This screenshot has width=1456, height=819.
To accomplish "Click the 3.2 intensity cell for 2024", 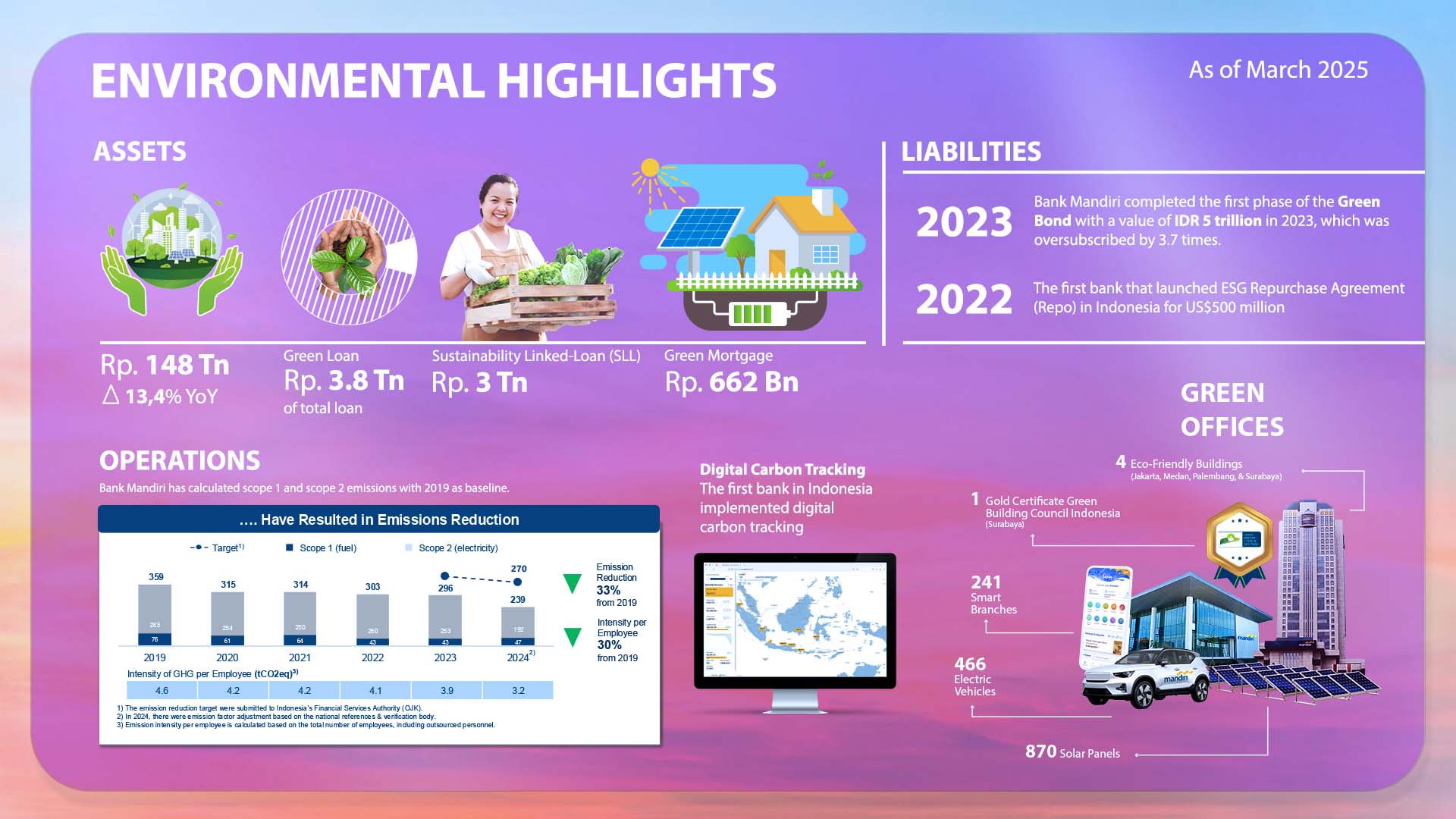I will tap(518, 690).
